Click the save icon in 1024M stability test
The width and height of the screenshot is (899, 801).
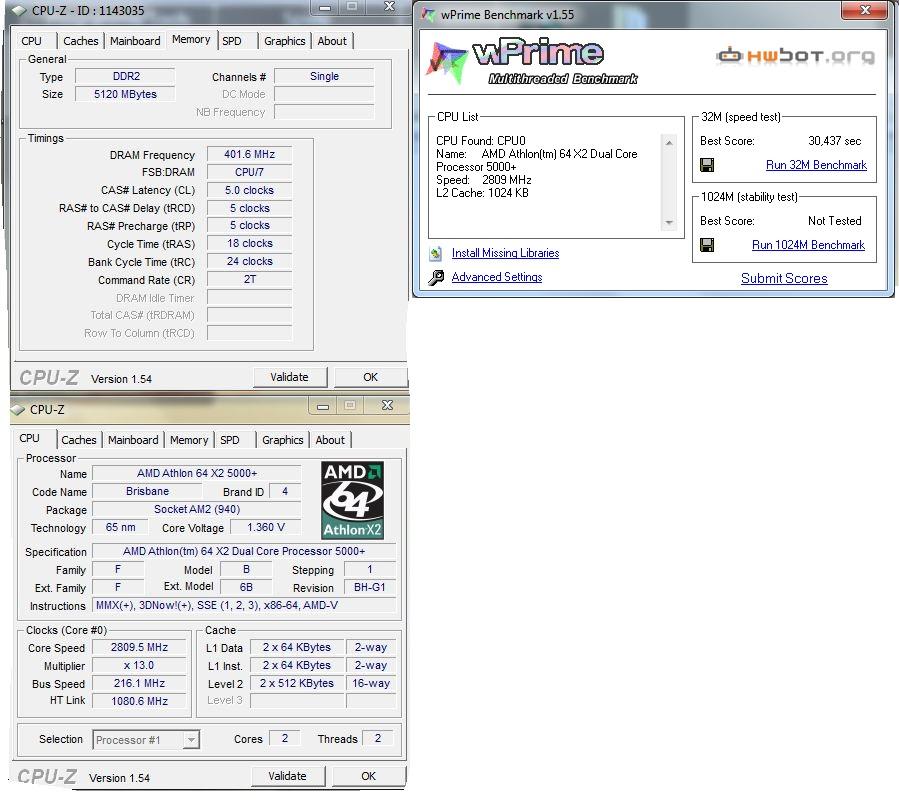(x=707, y=245)
